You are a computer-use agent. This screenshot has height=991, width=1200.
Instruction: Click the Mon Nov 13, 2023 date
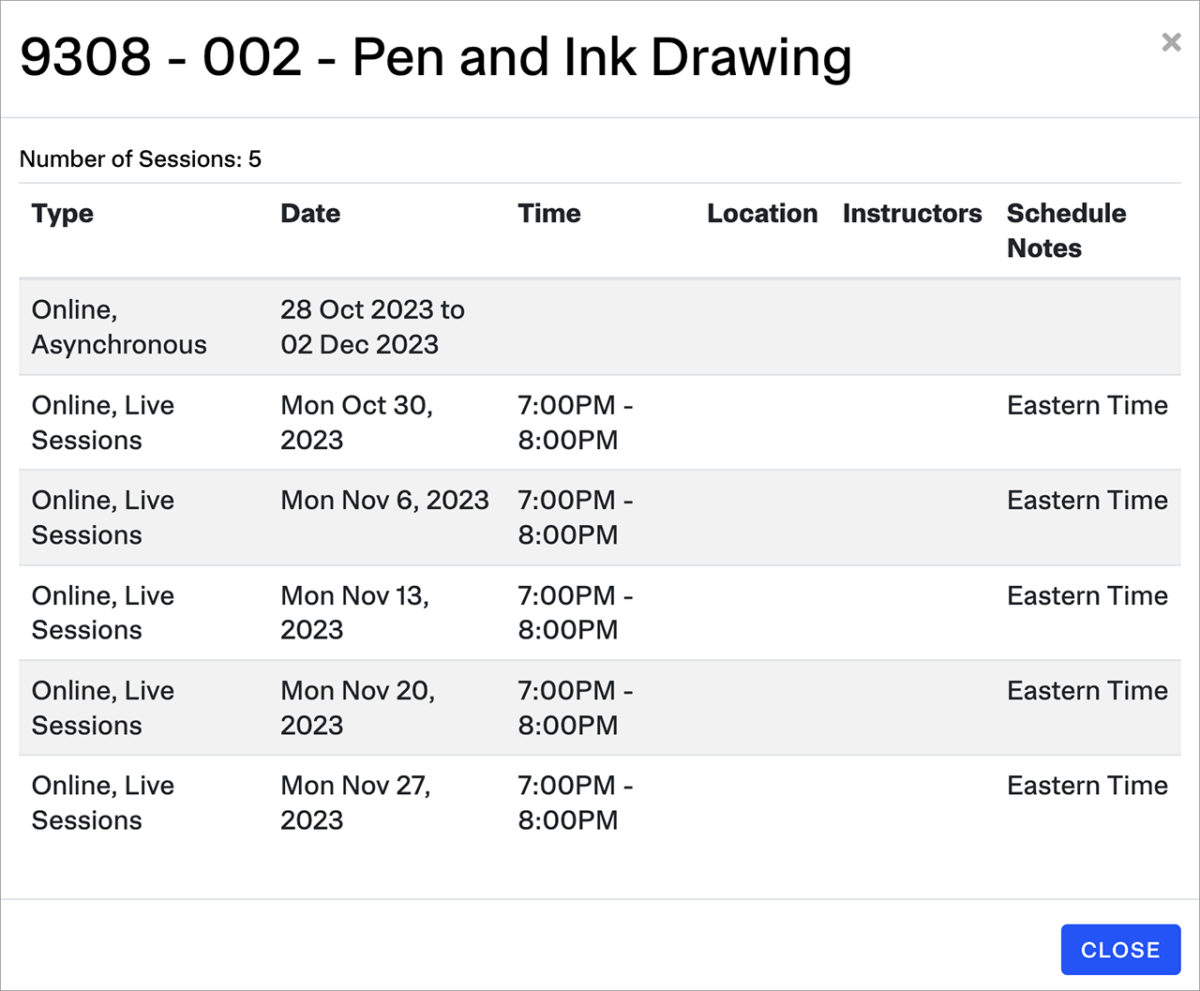click(354, 612)
